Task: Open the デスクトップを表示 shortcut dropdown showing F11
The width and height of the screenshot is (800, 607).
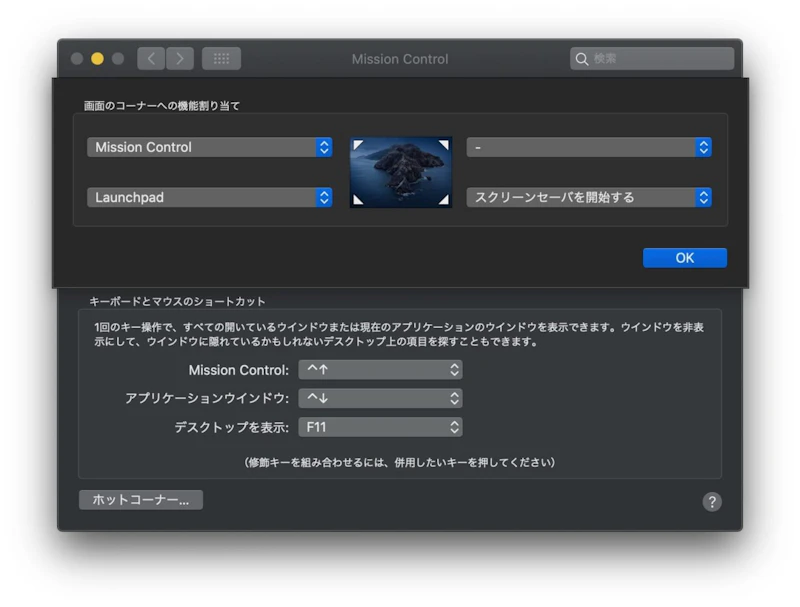Action: tap(380, 427)
